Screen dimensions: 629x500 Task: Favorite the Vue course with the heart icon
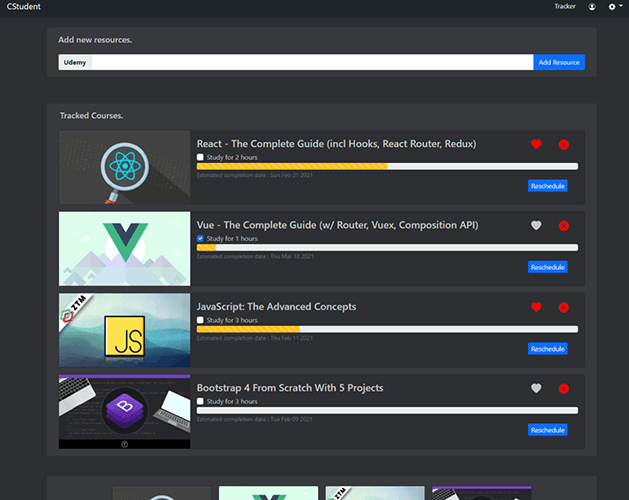click(536, 226)
